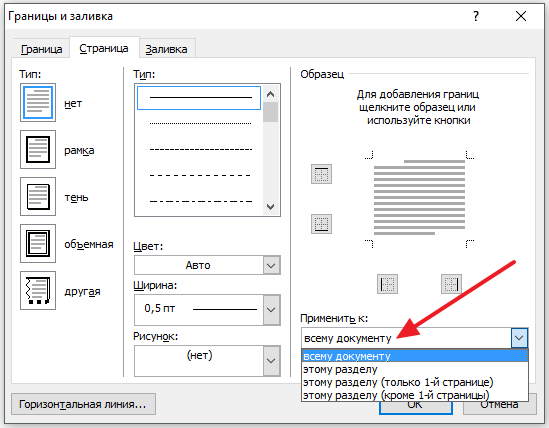Select the 'объемная' 3-D border icon
Image resolution: width=549 pixels, height=428 pixels.
pos(38,243)
